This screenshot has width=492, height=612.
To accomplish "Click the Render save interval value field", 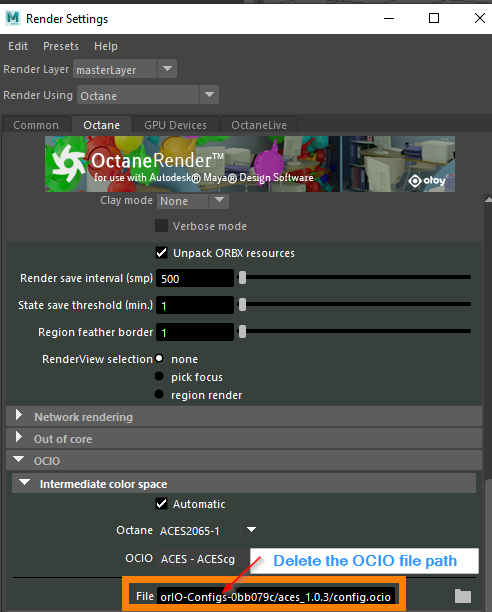I will [x=195, y=278].
